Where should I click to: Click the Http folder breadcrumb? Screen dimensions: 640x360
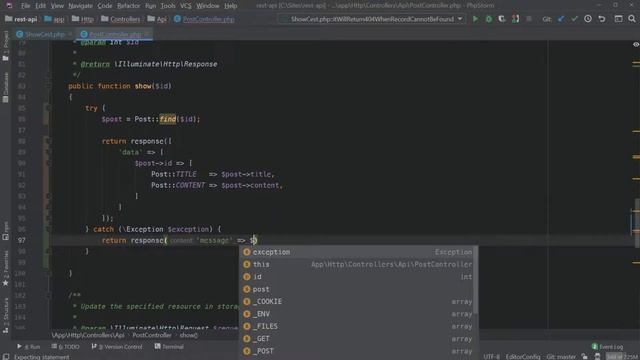[83, 19]
